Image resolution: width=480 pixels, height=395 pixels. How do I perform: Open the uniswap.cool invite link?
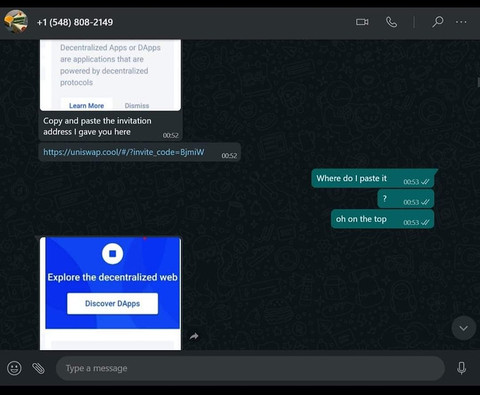click(124, 152)
